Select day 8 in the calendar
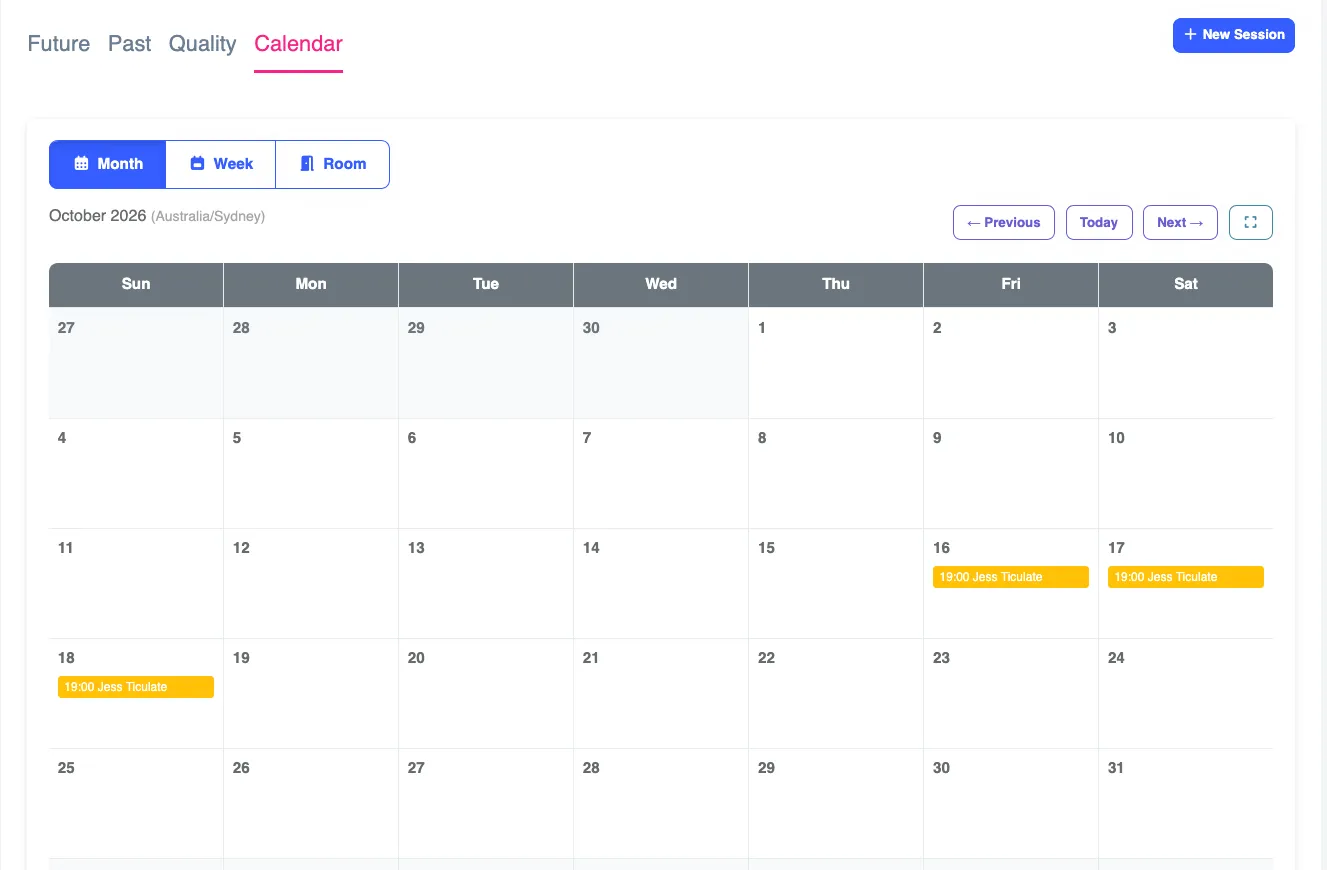The width and height of the screenshot is (1327, 870). click(836, 473)
